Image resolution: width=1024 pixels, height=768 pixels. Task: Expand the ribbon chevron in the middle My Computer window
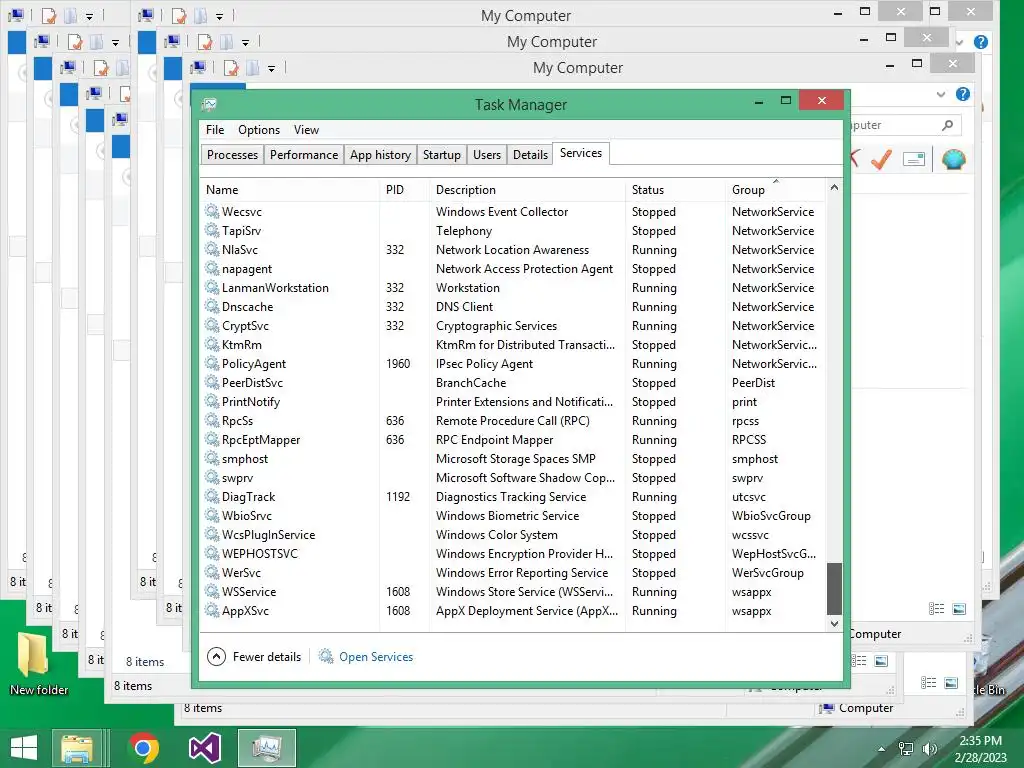959,42
